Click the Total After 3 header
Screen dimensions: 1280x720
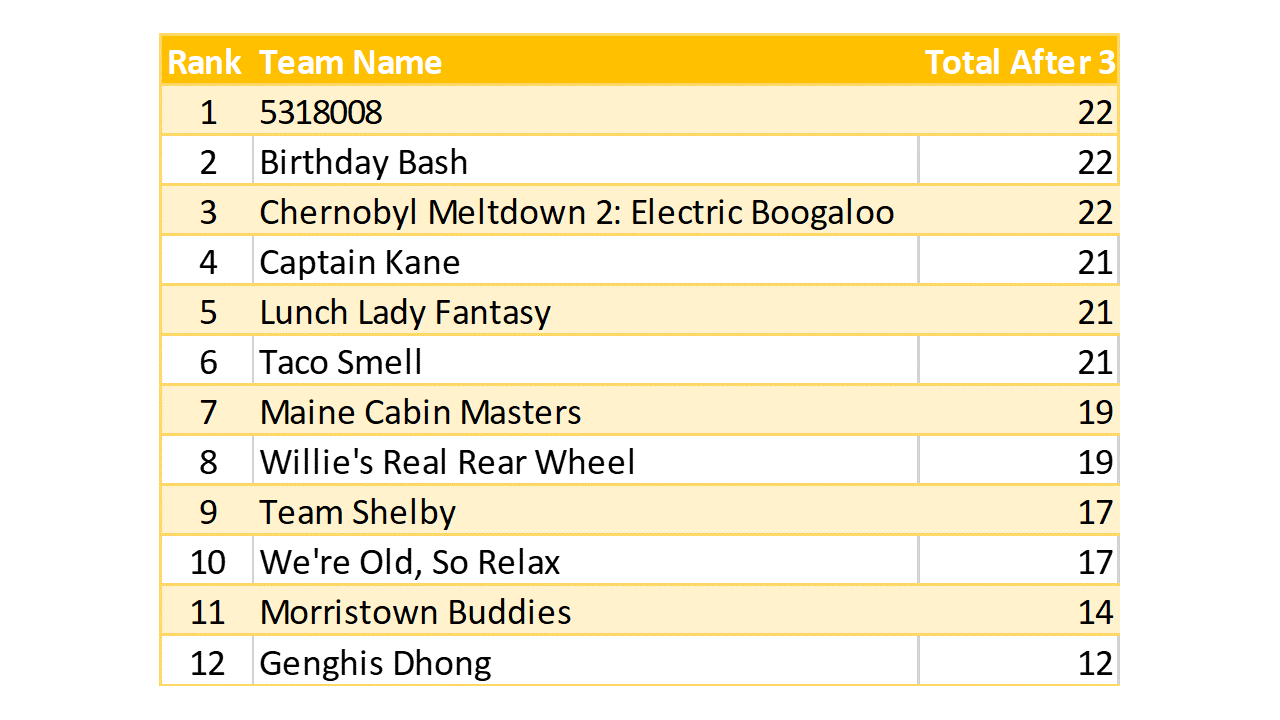pos(1019,62)
